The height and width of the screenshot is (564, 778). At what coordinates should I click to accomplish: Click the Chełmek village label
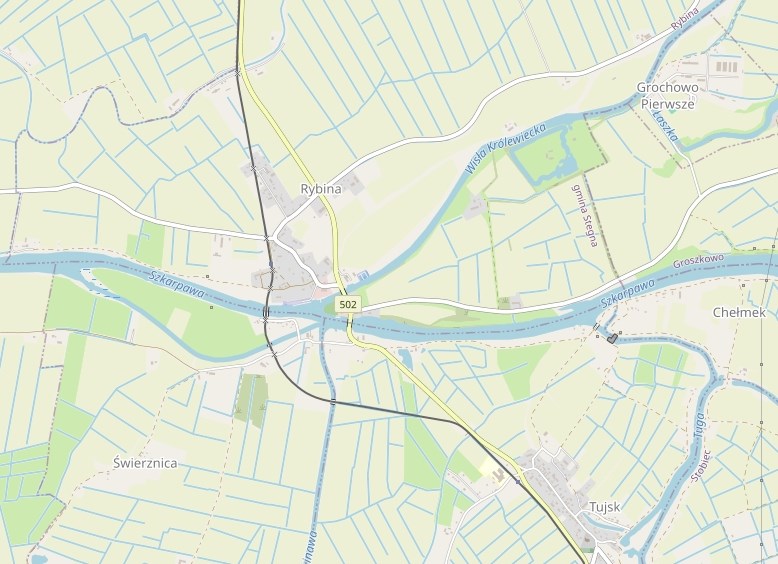[x=739, y=313]
